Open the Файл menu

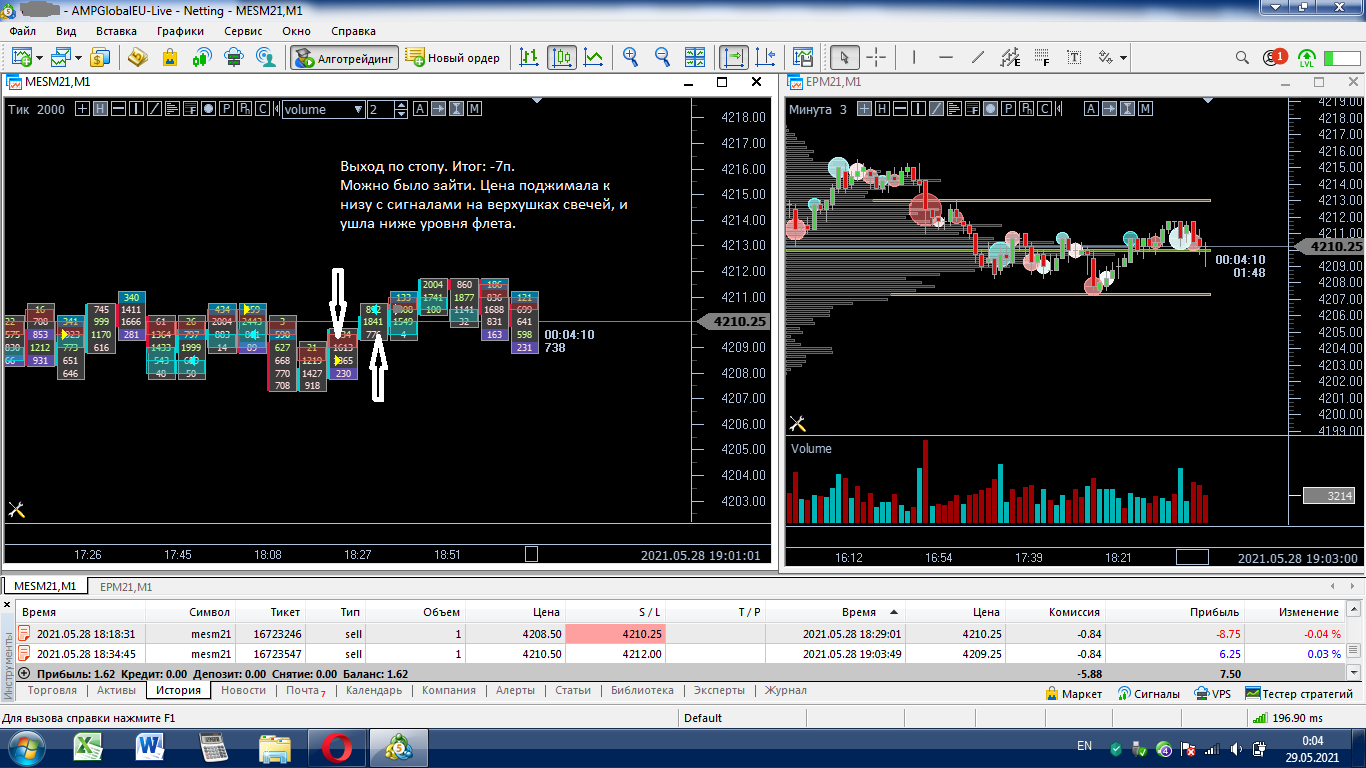[x=23, y=31]
